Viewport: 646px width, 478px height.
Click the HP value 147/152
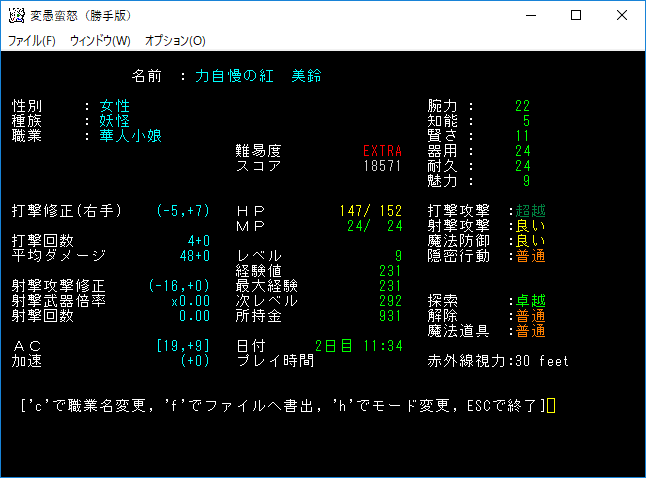pos(370,211)
